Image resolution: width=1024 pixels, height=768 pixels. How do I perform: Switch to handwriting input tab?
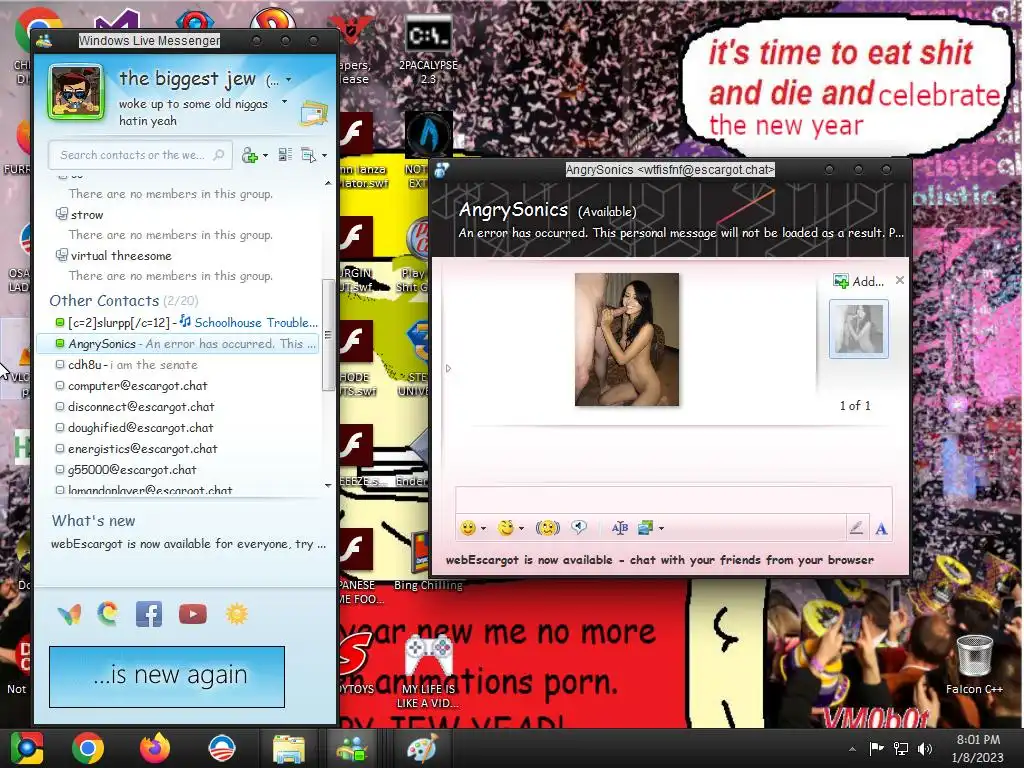[x=856, y=528]
